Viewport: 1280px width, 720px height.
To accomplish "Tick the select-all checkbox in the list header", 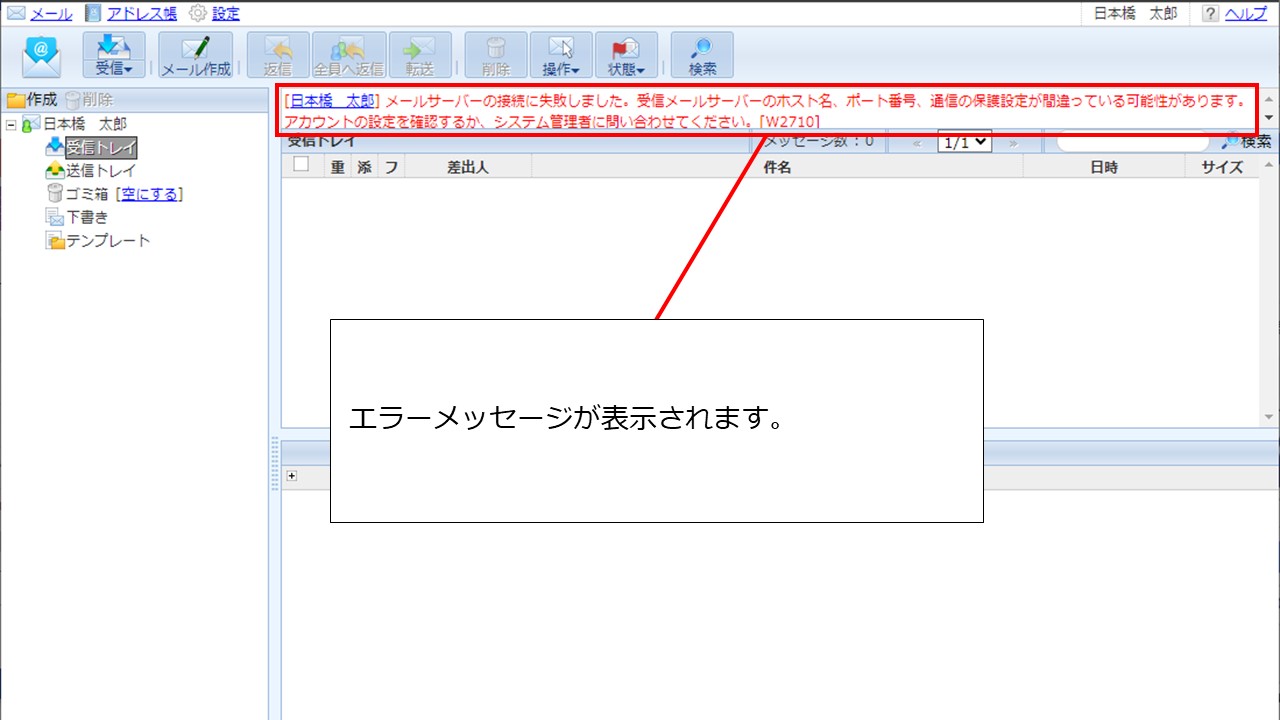I will [301, 166].
